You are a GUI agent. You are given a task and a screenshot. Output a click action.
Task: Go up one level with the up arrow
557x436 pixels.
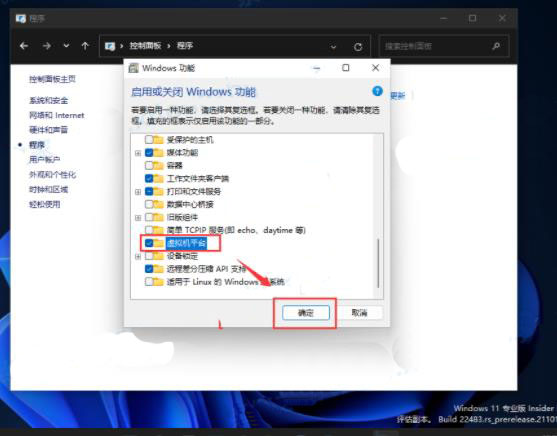tap(85, 46)
